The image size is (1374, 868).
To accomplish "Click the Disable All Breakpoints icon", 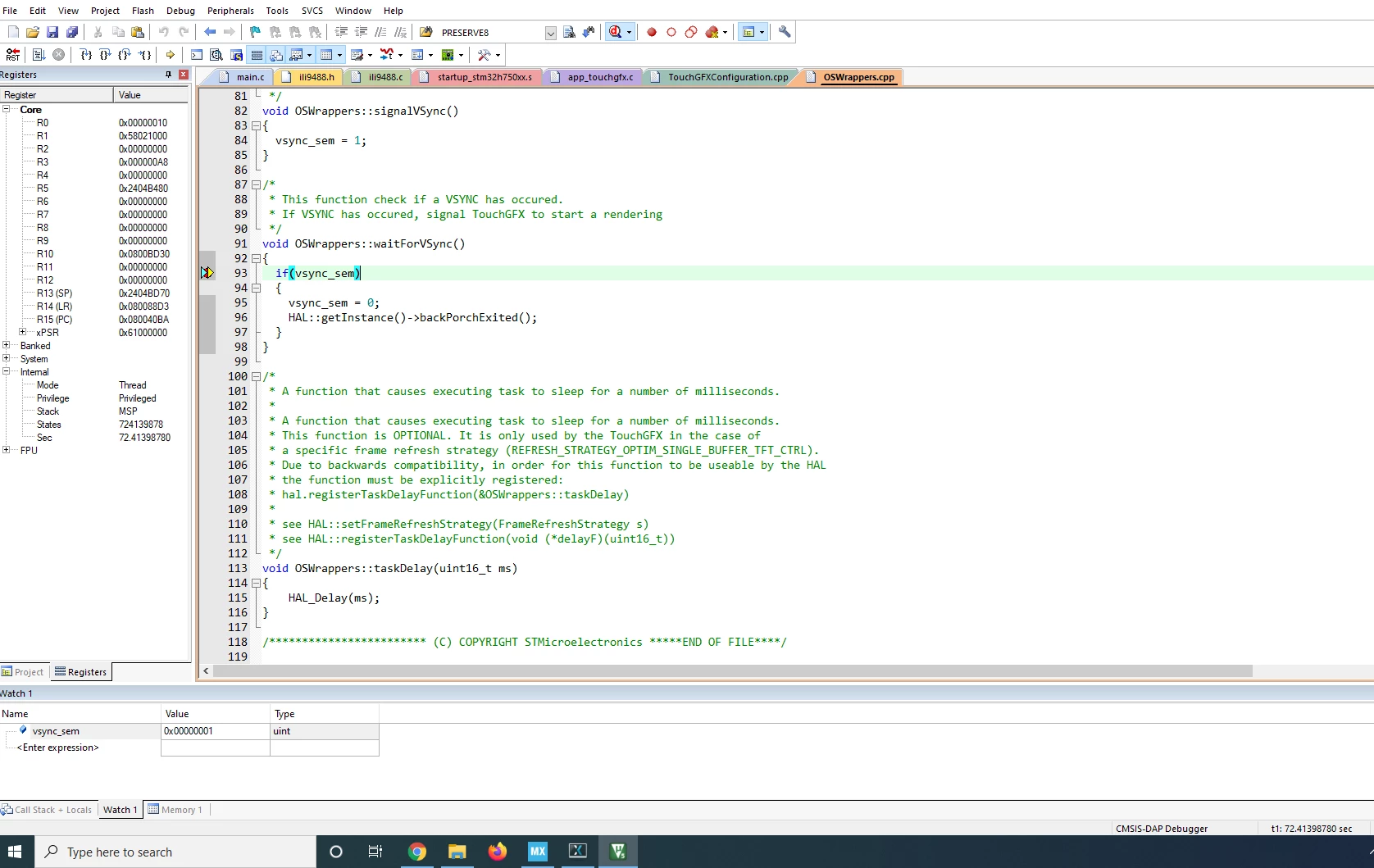I will (691, 32).
